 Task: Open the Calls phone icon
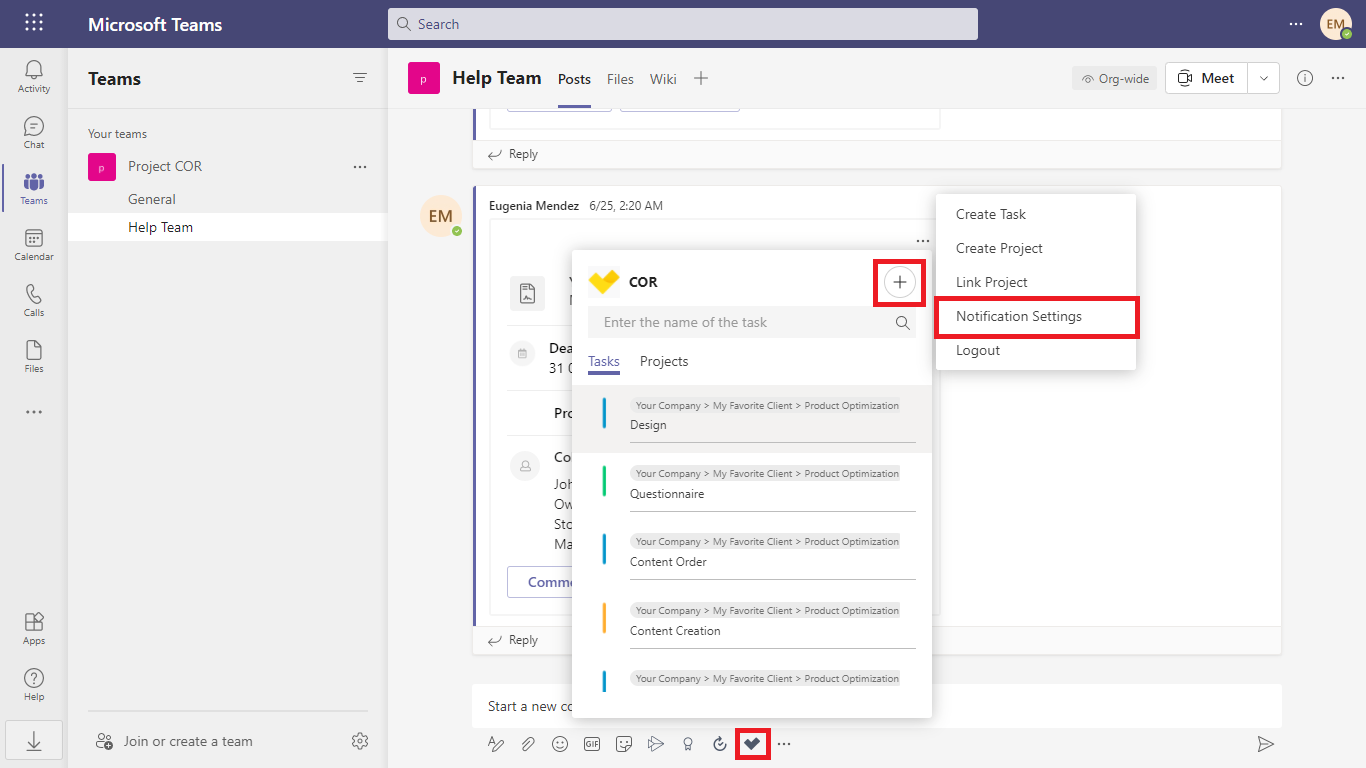click(34, 300)
